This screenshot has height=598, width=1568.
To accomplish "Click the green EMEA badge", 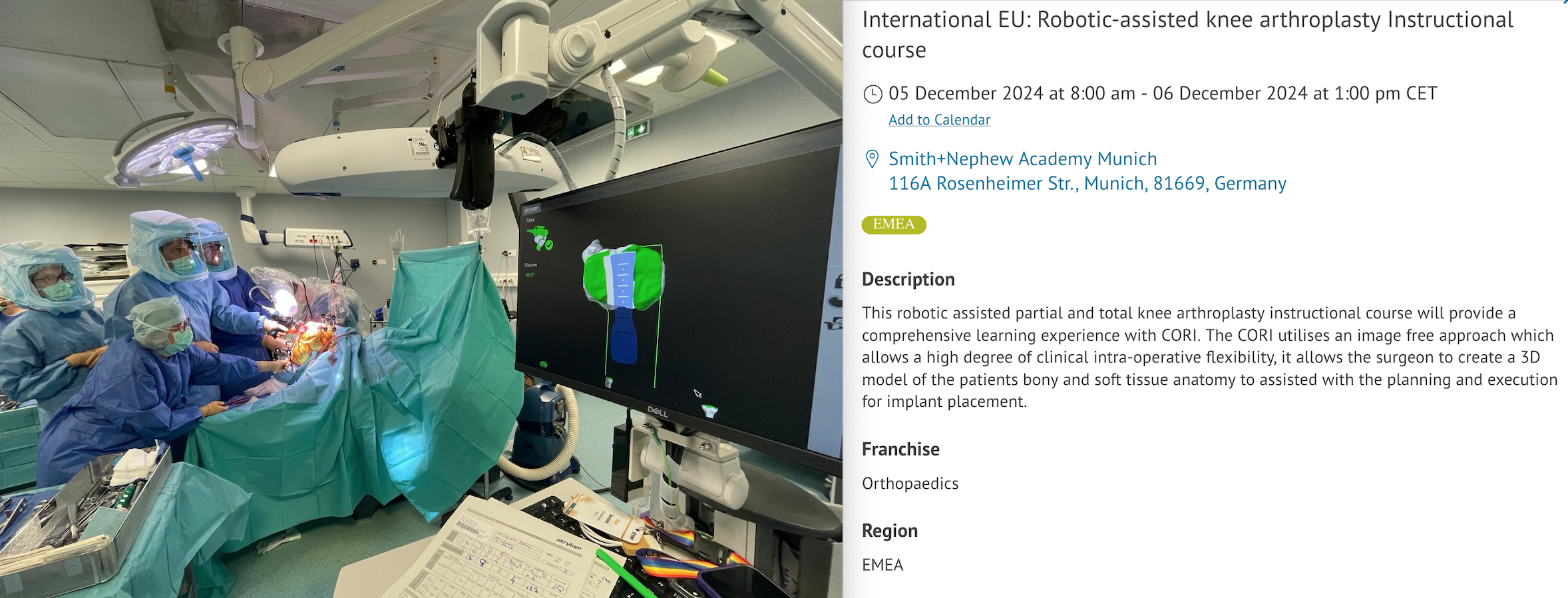I will point(893,224).
